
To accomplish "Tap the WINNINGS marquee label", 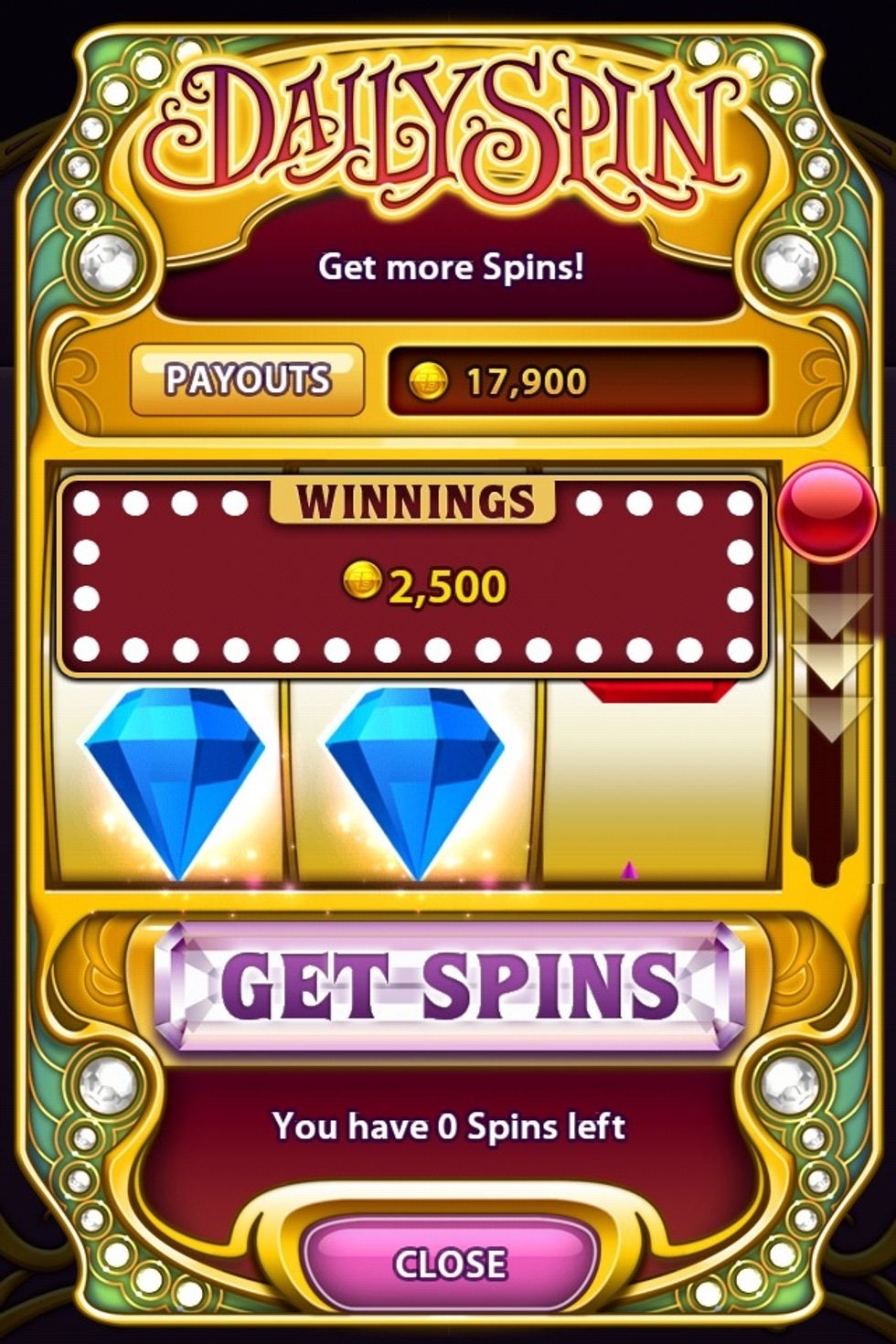I will (x=414, y=502).
